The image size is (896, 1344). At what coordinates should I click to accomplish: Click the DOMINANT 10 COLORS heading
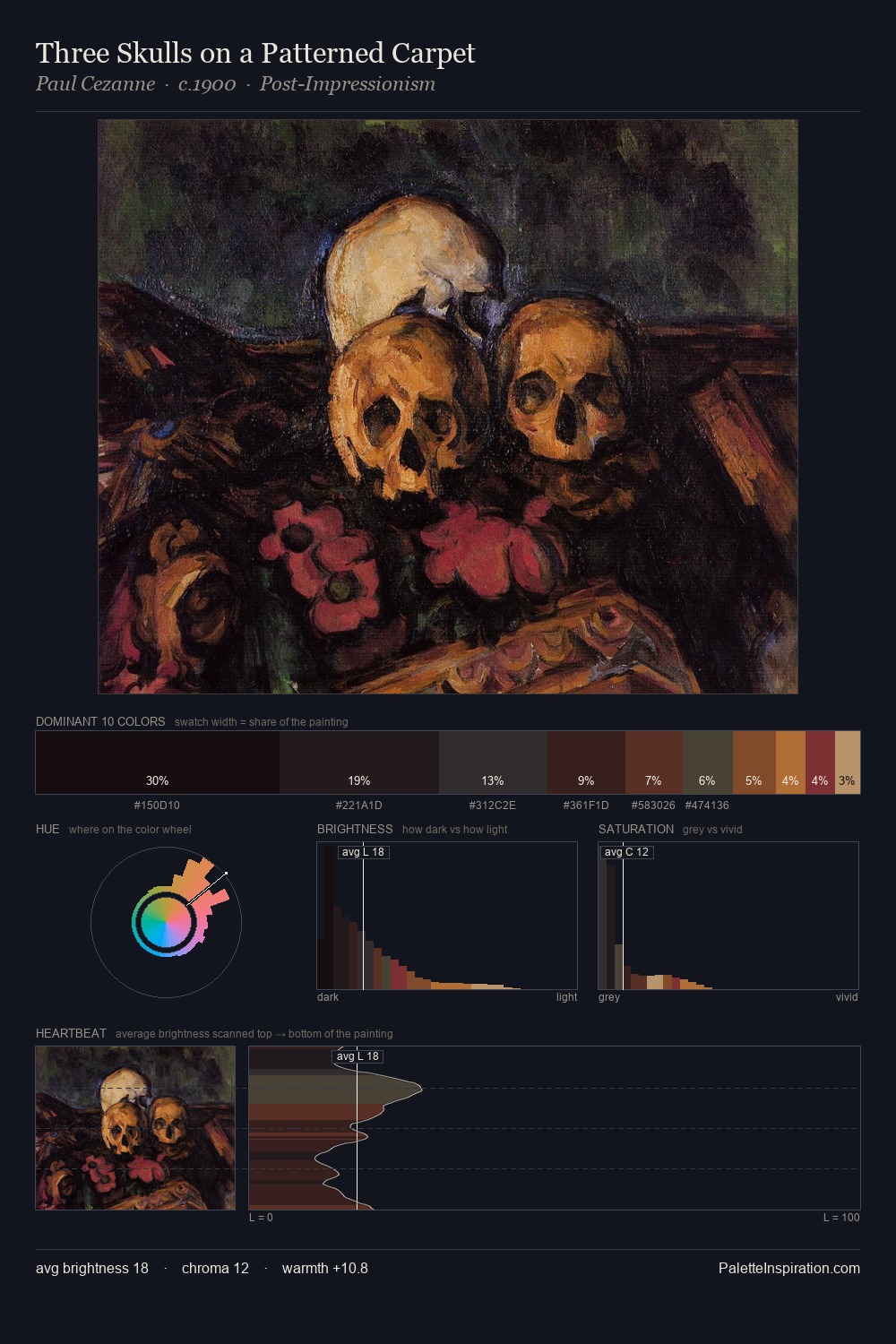point(100,721)
